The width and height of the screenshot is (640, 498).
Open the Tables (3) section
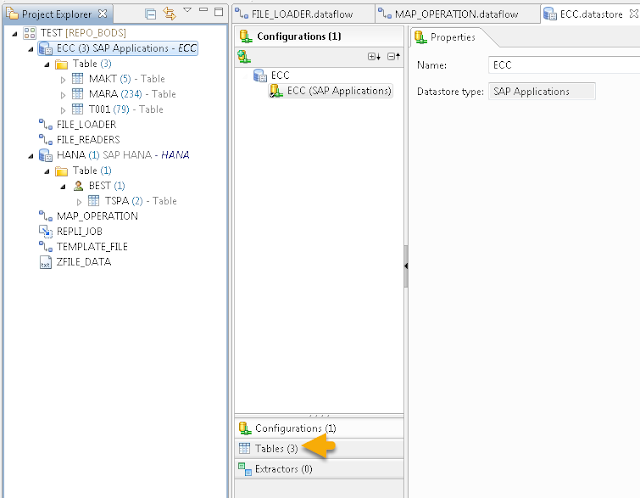pos(319,448)
